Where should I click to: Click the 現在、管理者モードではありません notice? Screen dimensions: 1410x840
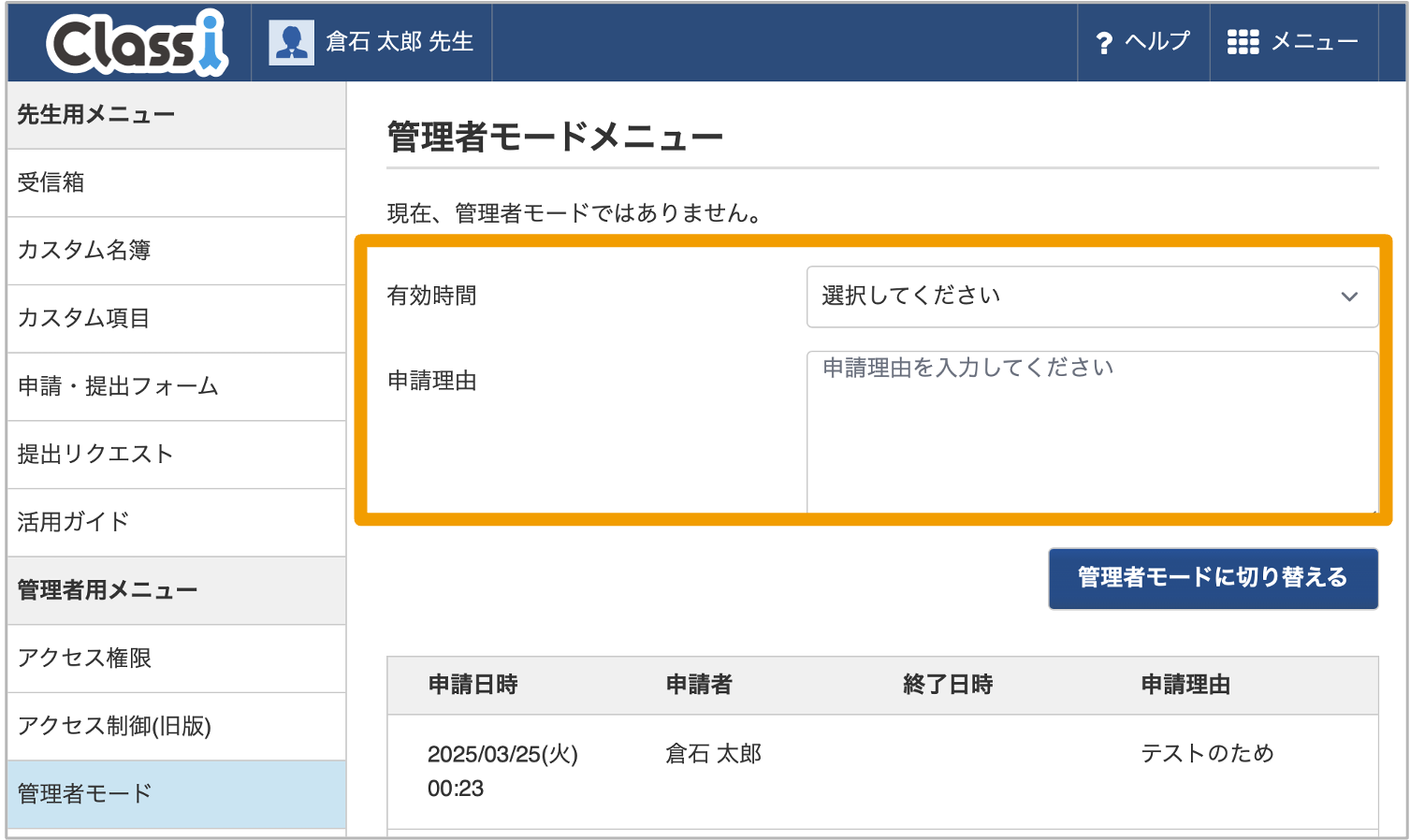(x=576, y=213)
